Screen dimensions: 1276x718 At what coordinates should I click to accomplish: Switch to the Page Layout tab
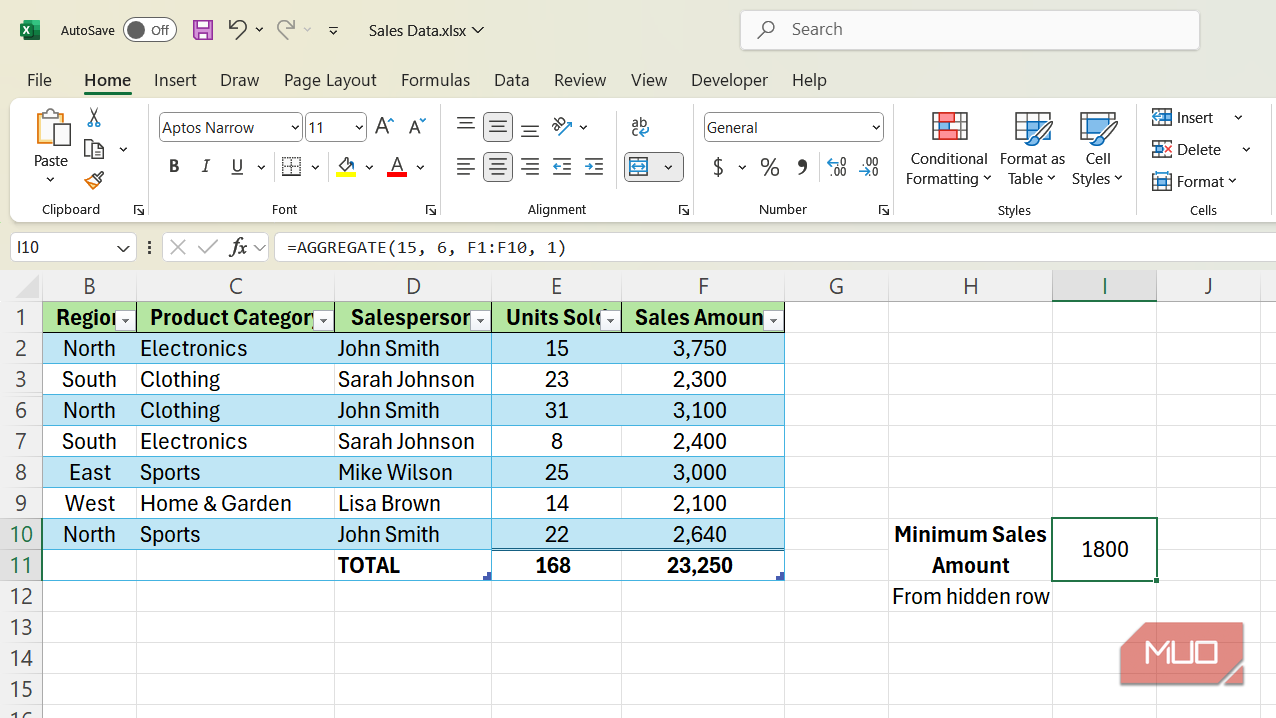click(x=330, y=80)
